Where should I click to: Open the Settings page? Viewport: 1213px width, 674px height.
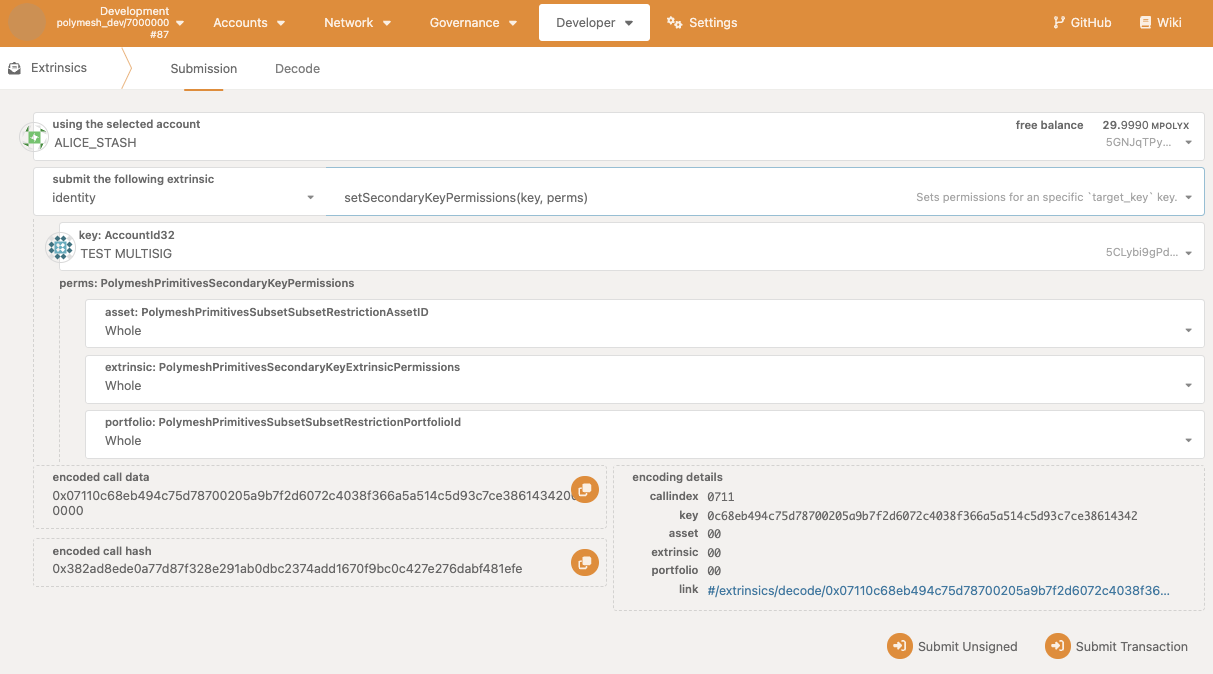tap(702, 22)
